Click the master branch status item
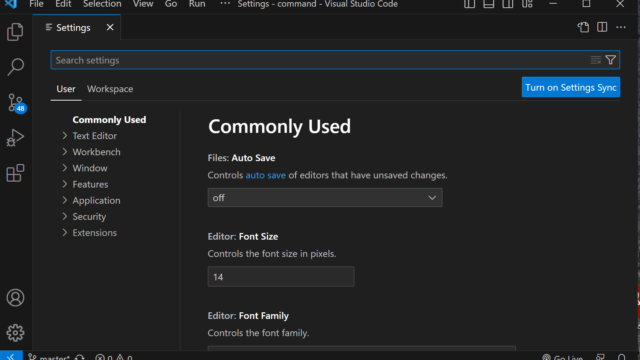The width and height of the screenshot is (640, 360). tap(49, 357)
